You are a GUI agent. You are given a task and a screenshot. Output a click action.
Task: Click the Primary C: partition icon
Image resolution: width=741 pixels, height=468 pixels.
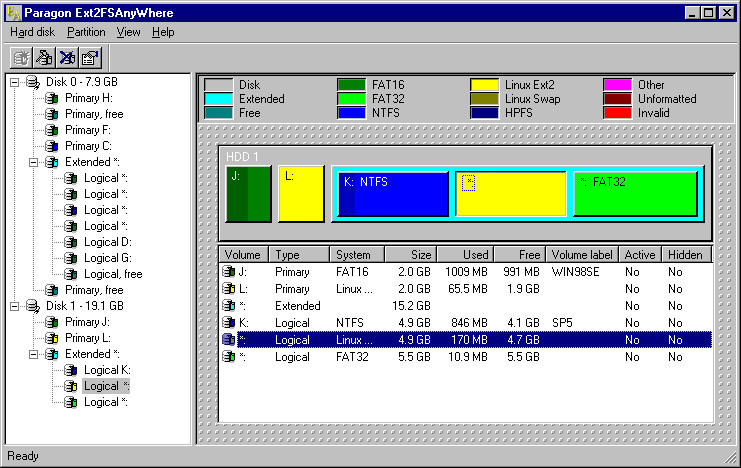tap(52, 147)
